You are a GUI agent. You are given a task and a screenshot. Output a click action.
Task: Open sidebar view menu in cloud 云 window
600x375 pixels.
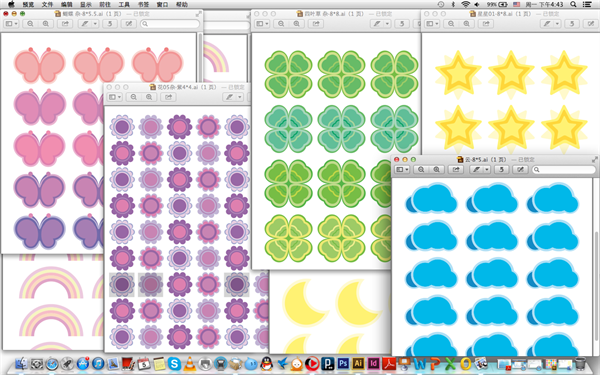point(402,170)
